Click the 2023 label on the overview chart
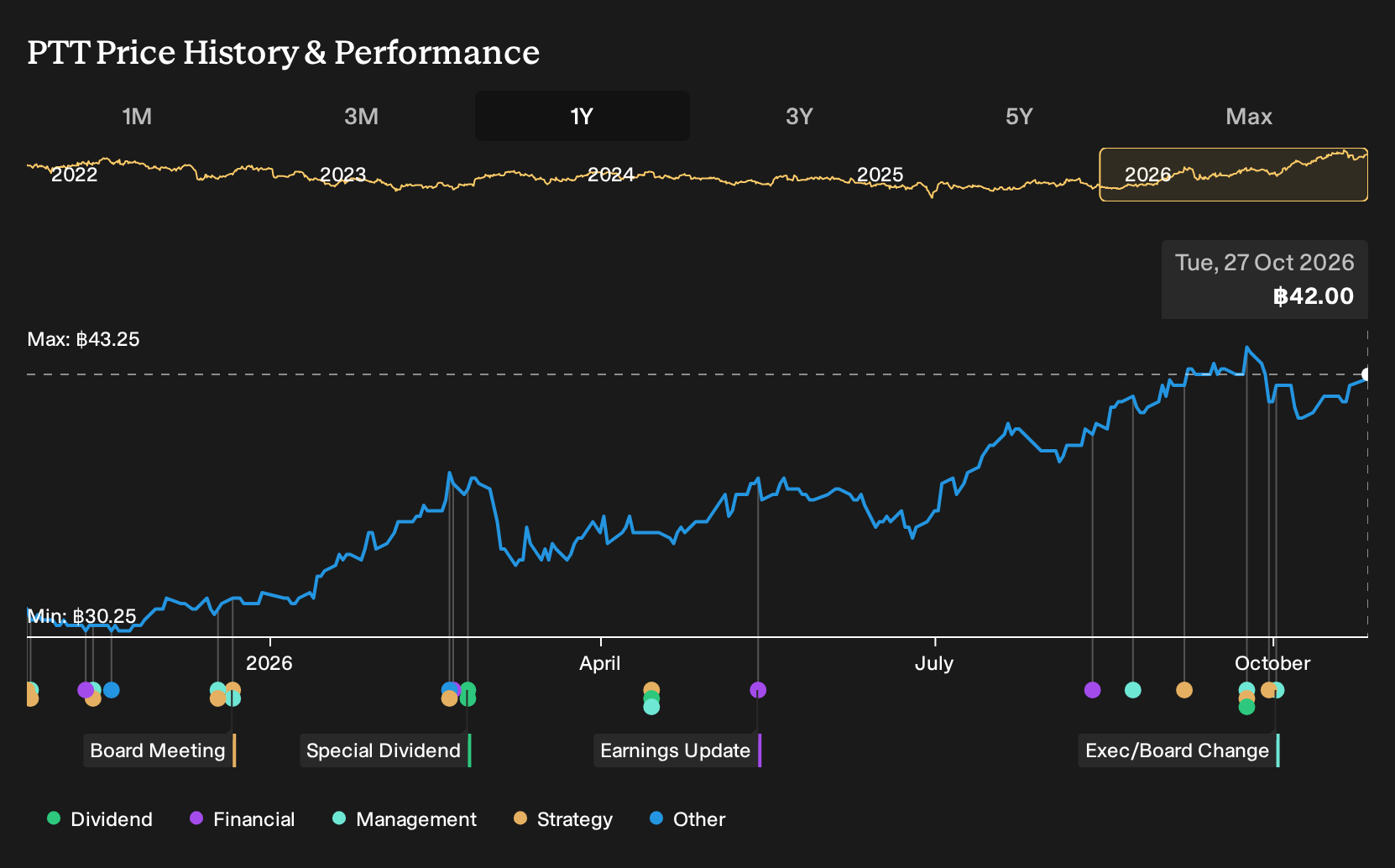The image size is (1395, 868). tap(343, 175)
